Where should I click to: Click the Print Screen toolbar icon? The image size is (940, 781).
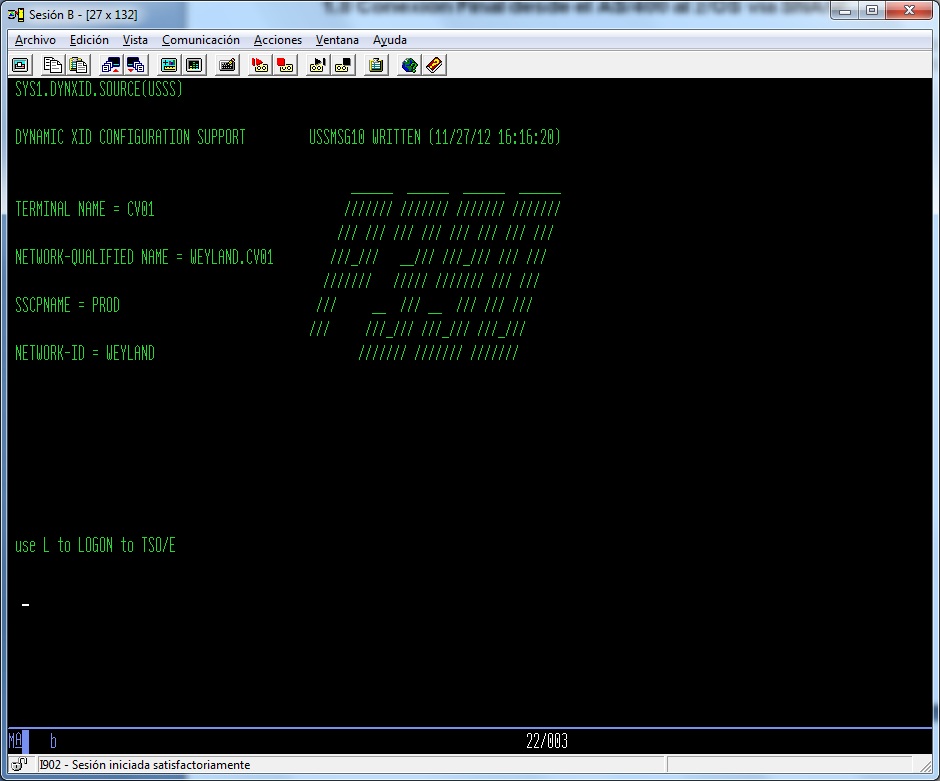click(20, 65)
